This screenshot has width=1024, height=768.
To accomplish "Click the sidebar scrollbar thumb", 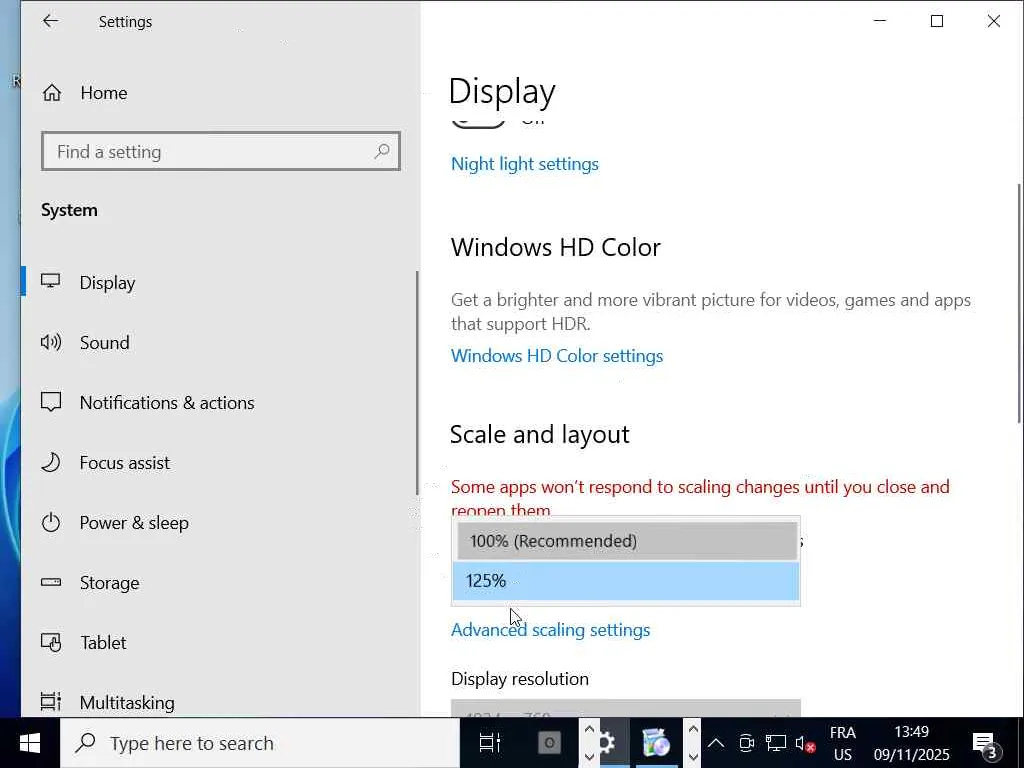I will pos(417,383).
